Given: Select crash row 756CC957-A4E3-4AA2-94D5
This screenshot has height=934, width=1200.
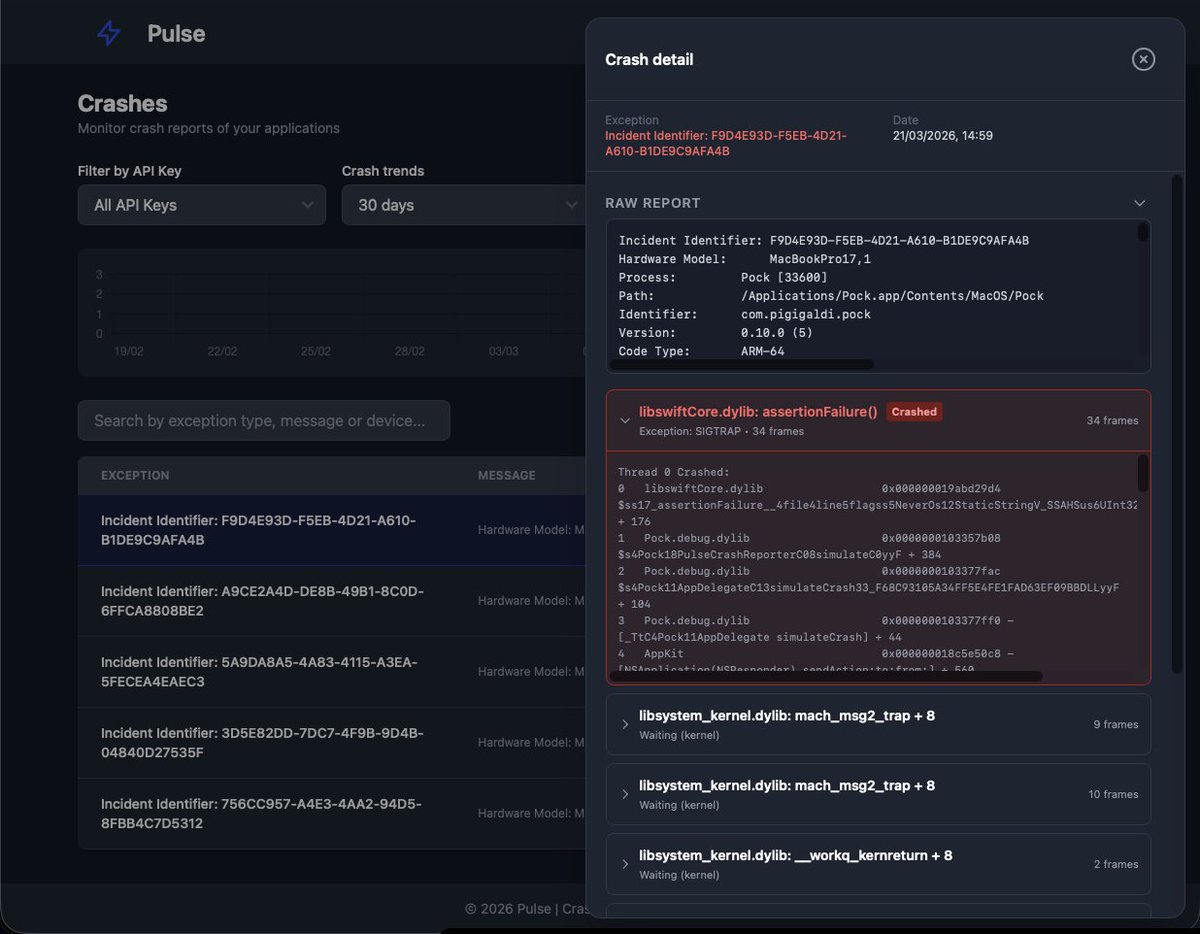Looking at the screenshot, I should pos(332,814).
